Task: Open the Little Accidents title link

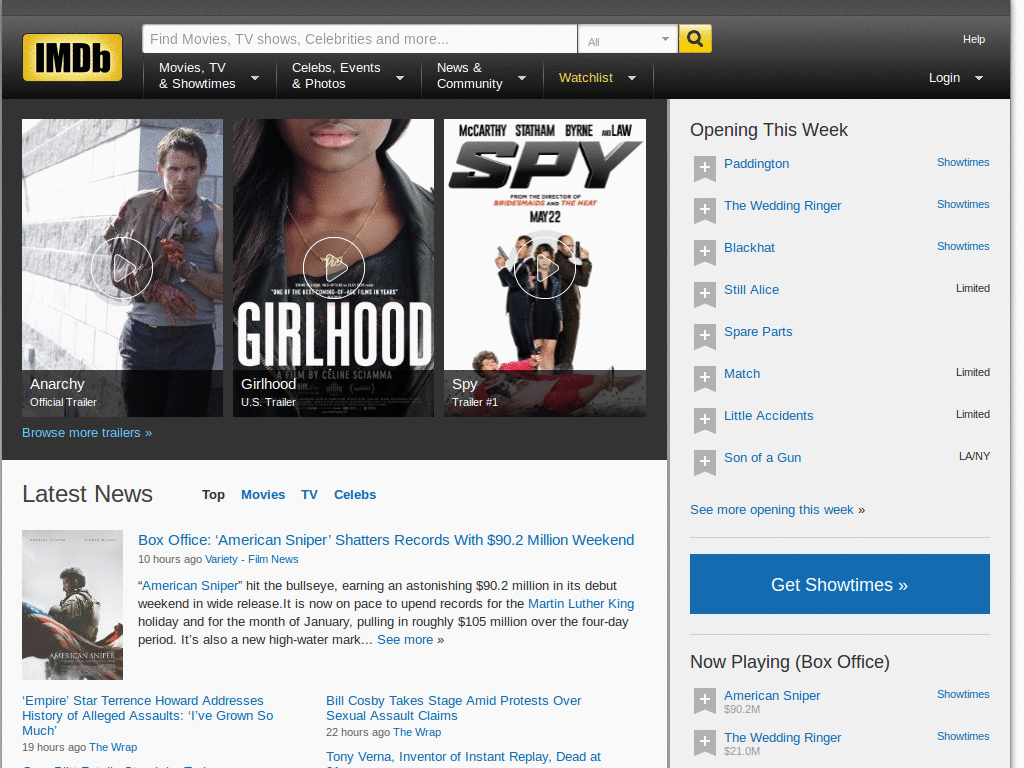Action: [x=768, y=416]
